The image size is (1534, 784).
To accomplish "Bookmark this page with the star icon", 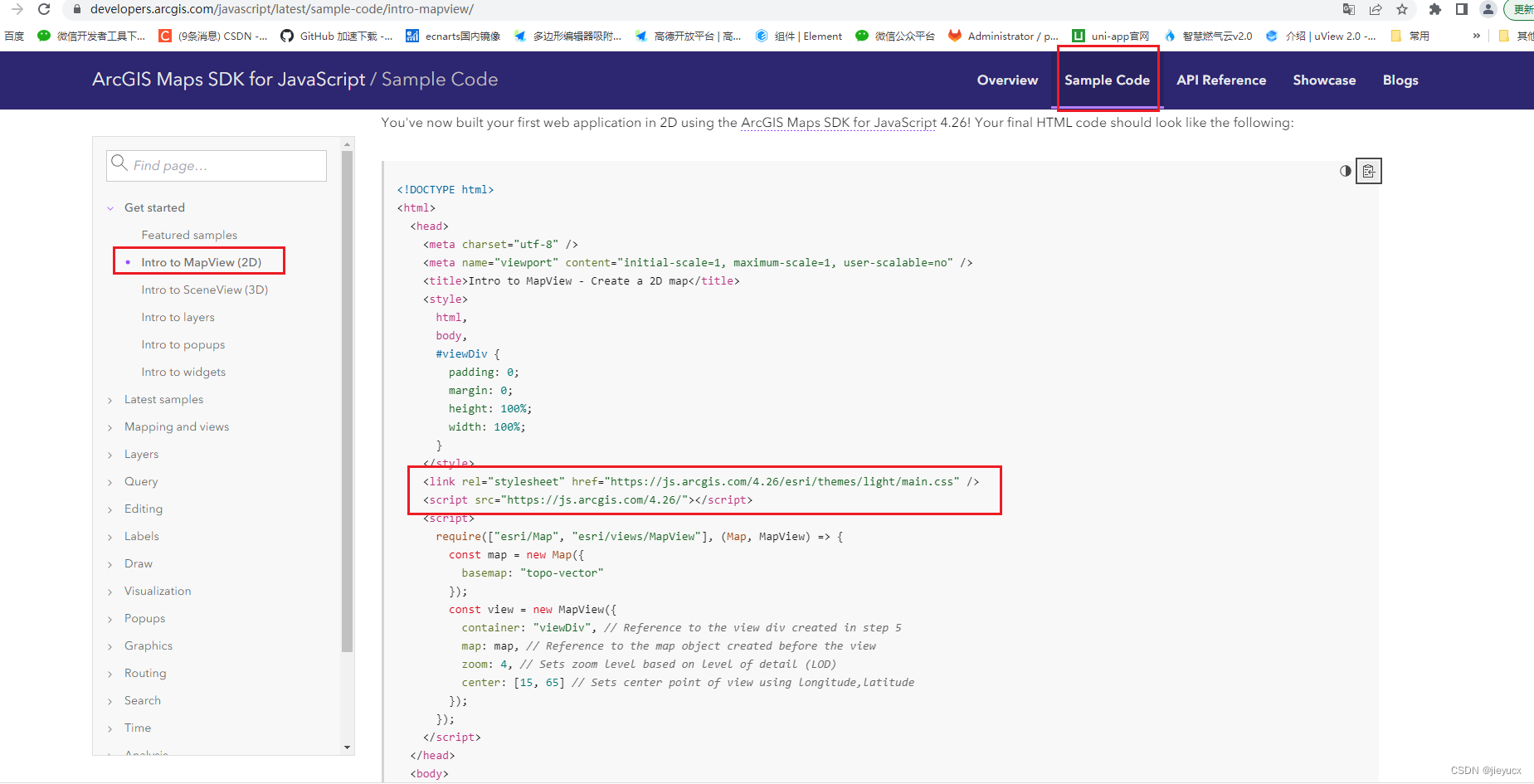I will tap(1402, 9).
